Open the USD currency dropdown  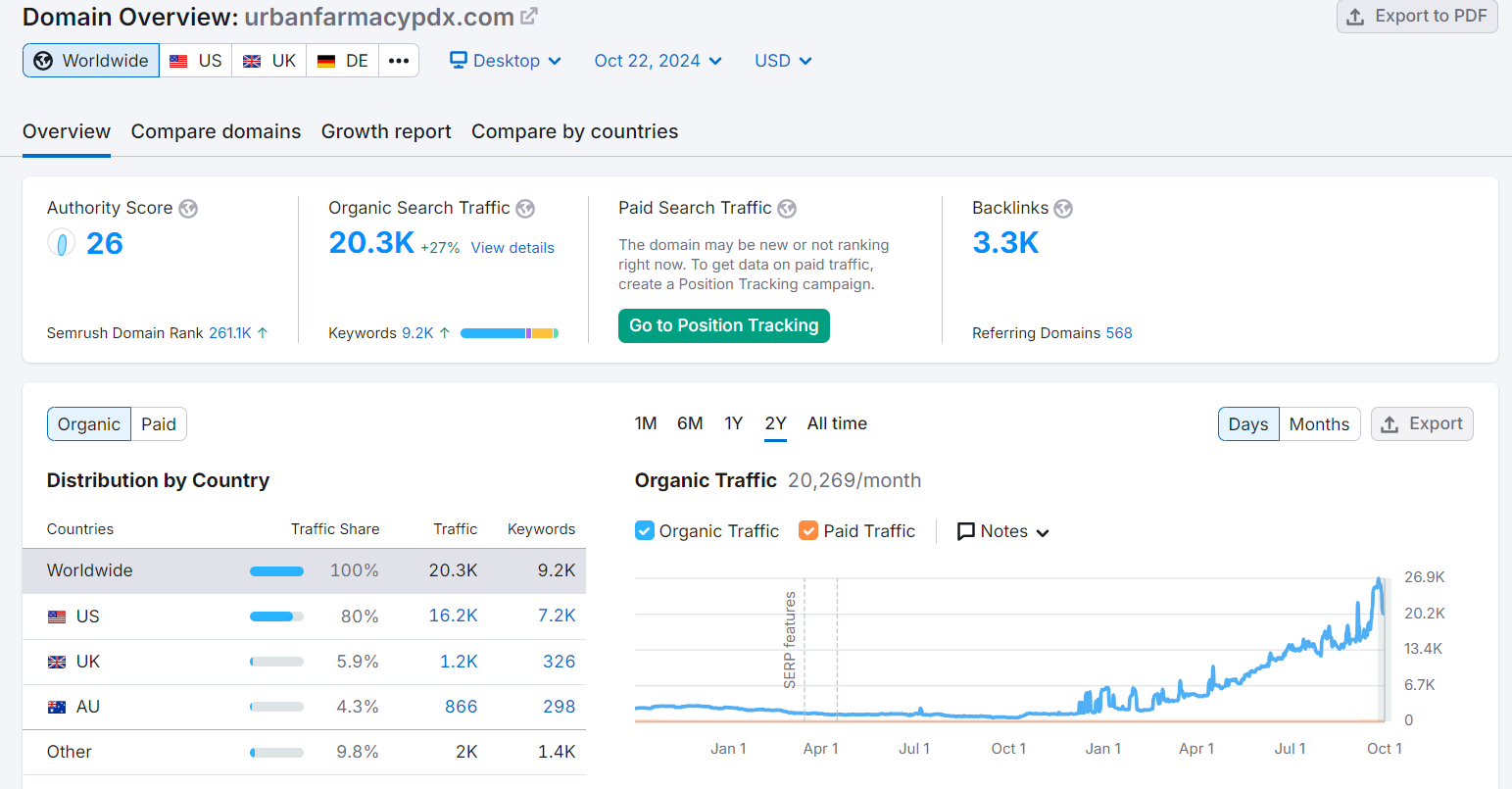[x=783, y=61]
